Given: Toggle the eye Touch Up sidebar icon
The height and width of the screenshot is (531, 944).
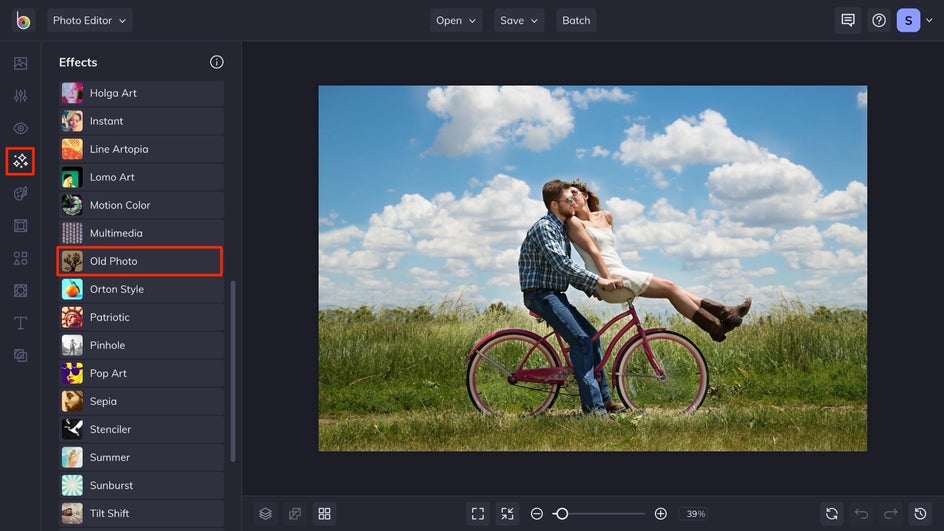Looking at the screenshot, I should 20,128.
